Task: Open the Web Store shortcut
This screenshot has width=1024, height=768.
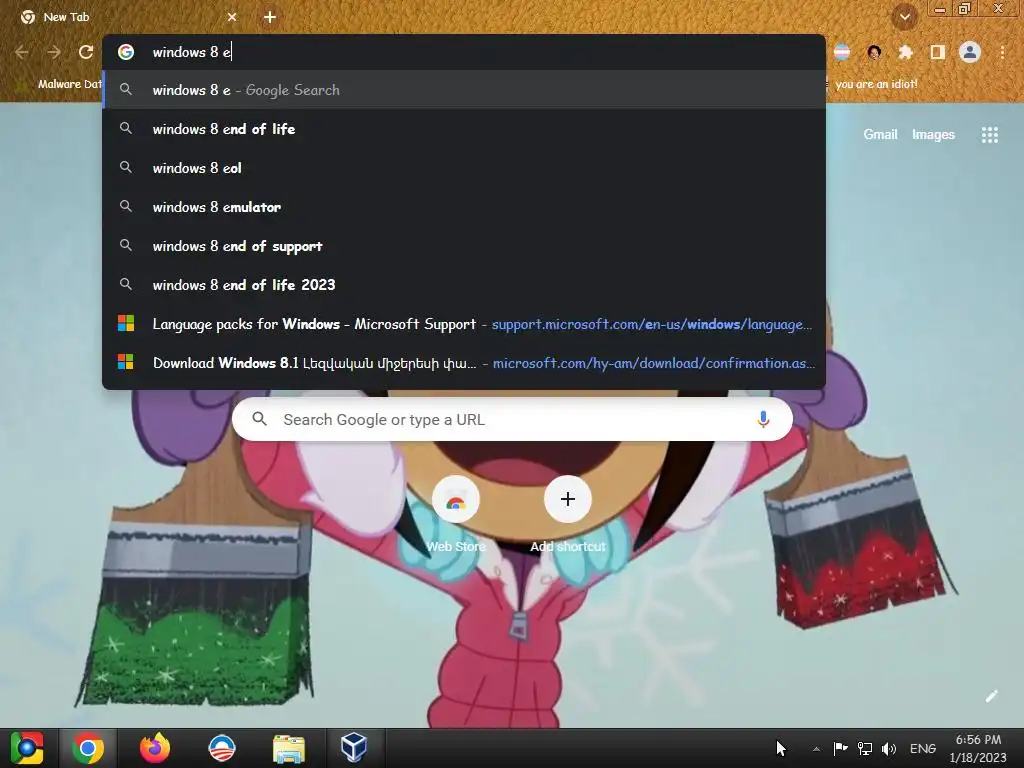Action: [455, 515]
